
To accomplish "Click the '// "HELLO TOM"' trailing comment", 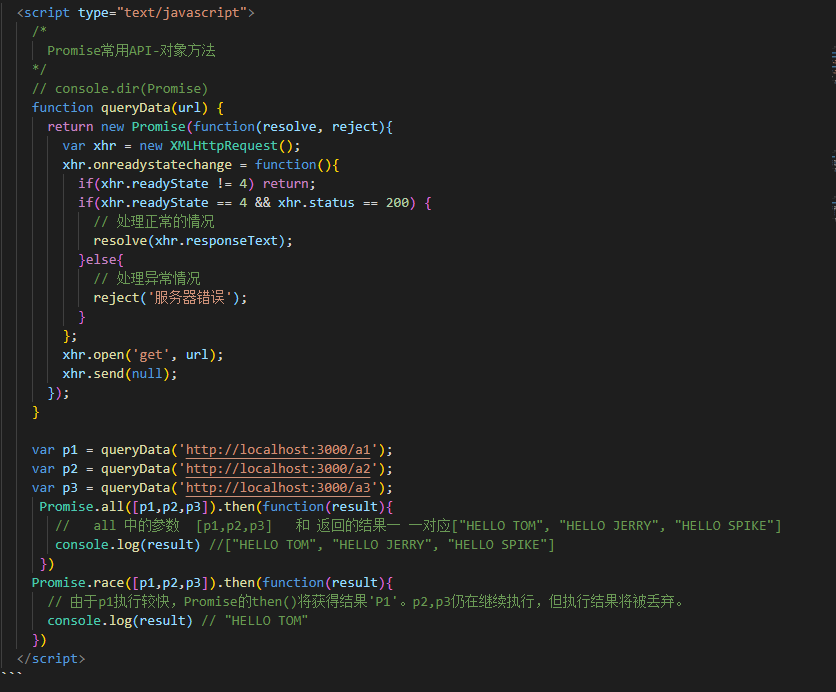I will coord(254,621).
